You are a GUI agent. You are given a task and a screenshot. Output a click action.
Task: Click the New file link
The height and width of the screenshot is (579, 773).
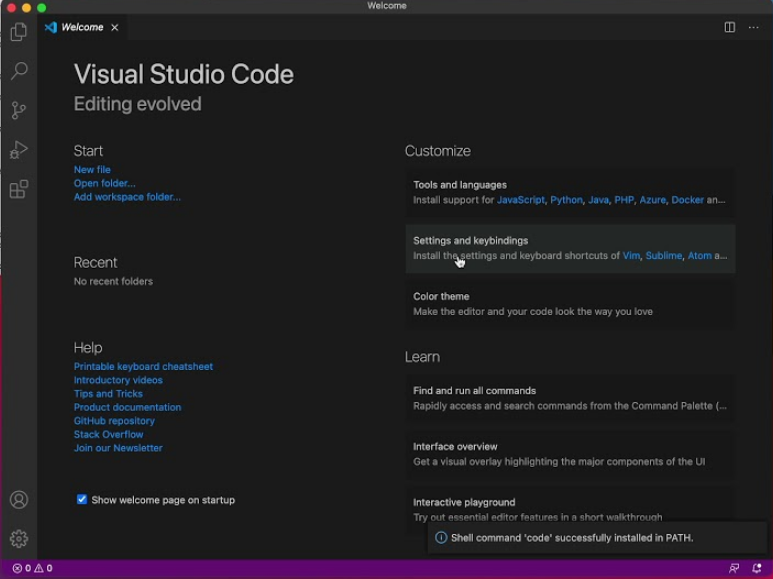(x=92, y=170)
